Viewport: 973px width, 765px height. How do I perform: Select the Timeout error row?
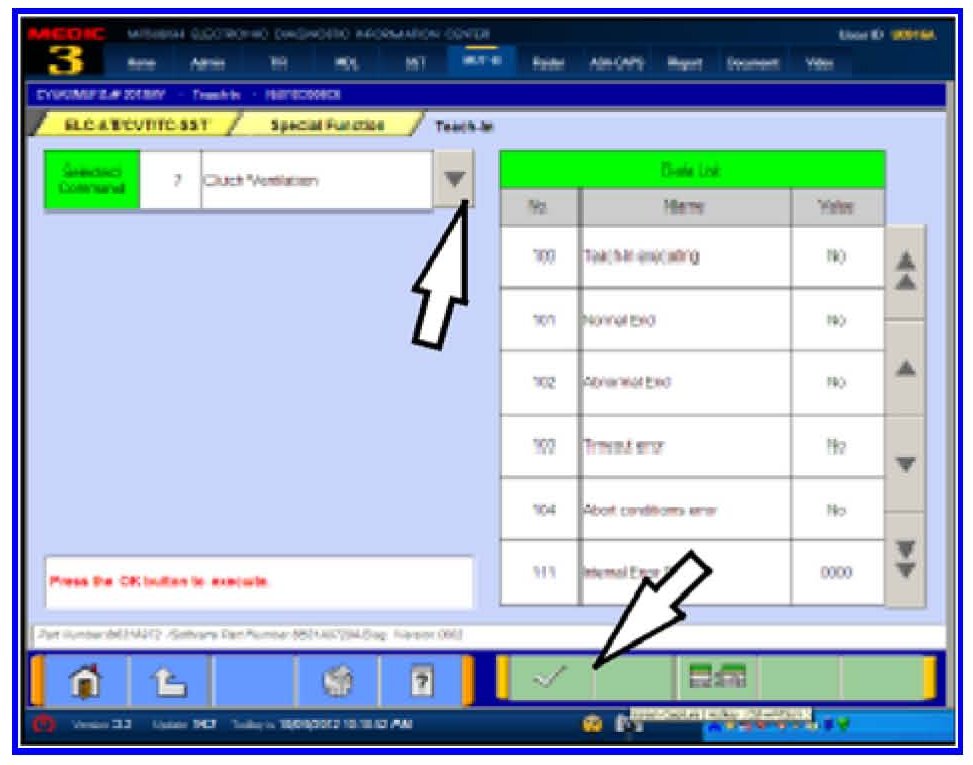tap(692, 448)
